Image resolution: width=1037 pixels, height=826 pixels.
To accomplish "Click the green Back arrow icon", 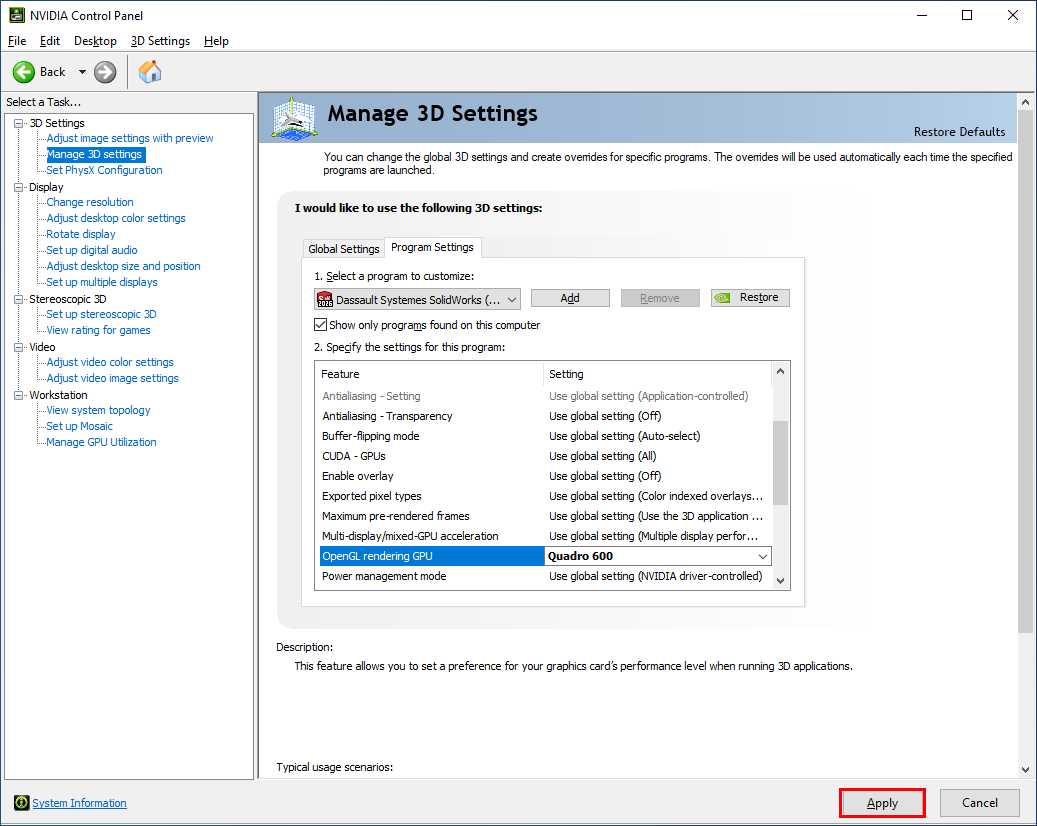I will coord(24,72).
